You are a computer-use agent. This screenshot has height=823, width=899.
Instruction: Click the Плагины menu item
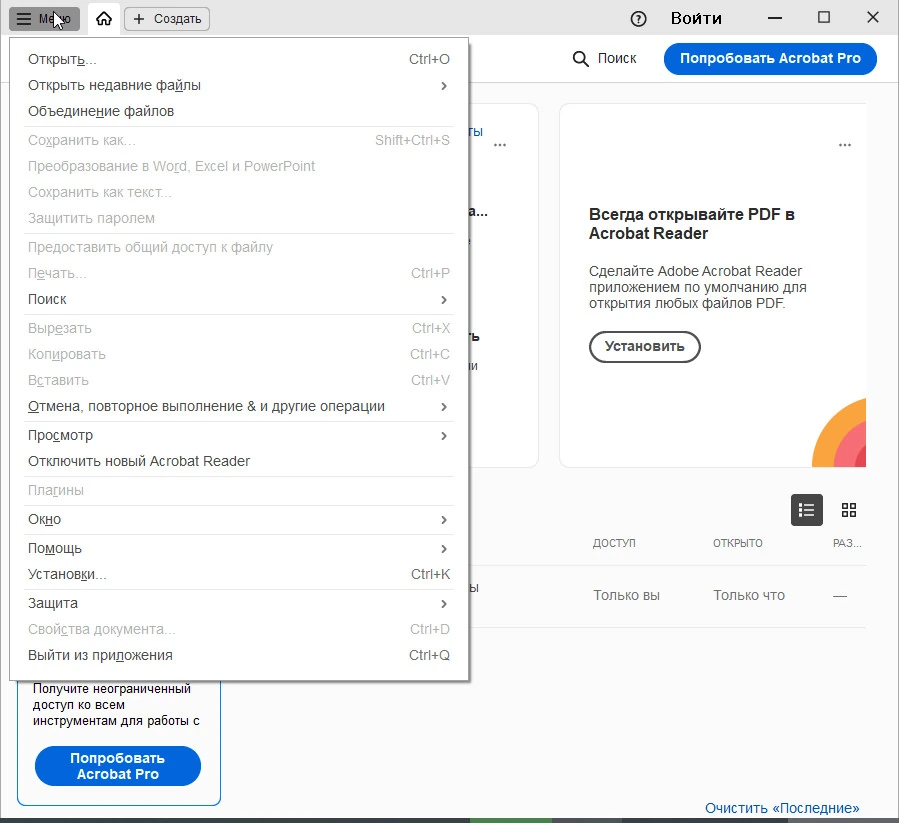(x=239, y=490)
